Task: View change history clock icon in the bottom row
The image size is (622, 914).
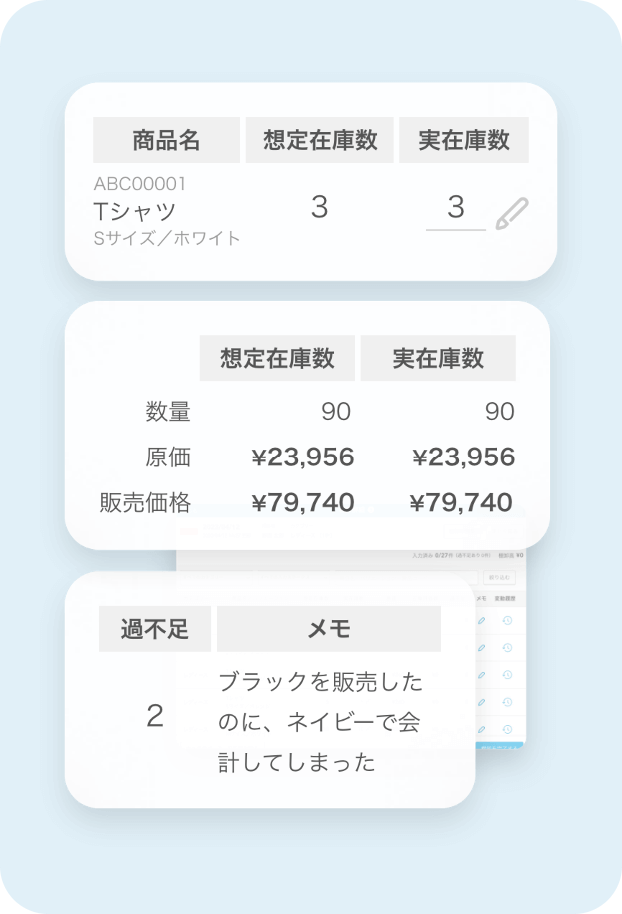Action: [507, 728]
